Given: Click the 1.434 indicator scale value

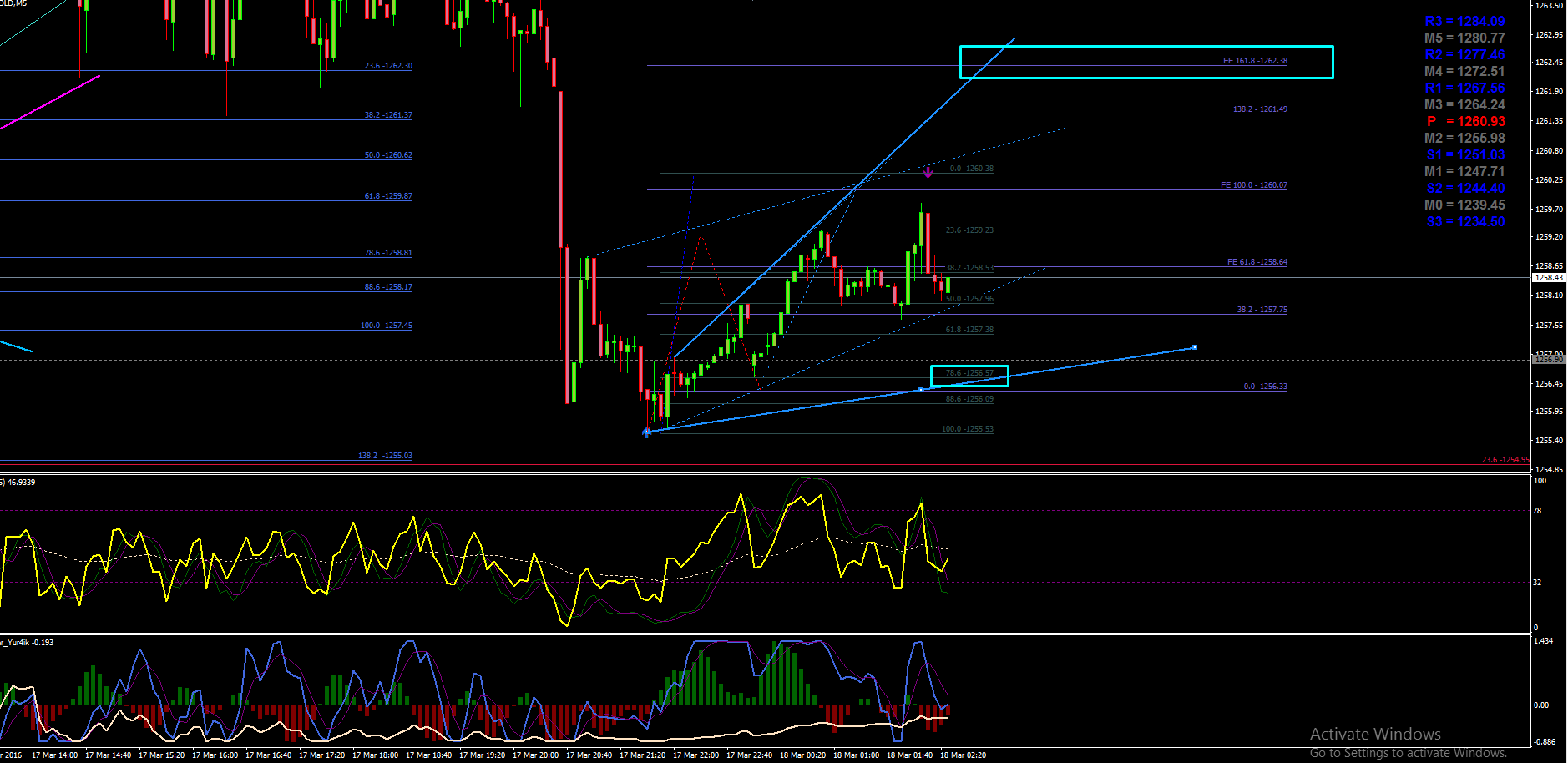Looking at the screenshot, I should (1544, 641).
